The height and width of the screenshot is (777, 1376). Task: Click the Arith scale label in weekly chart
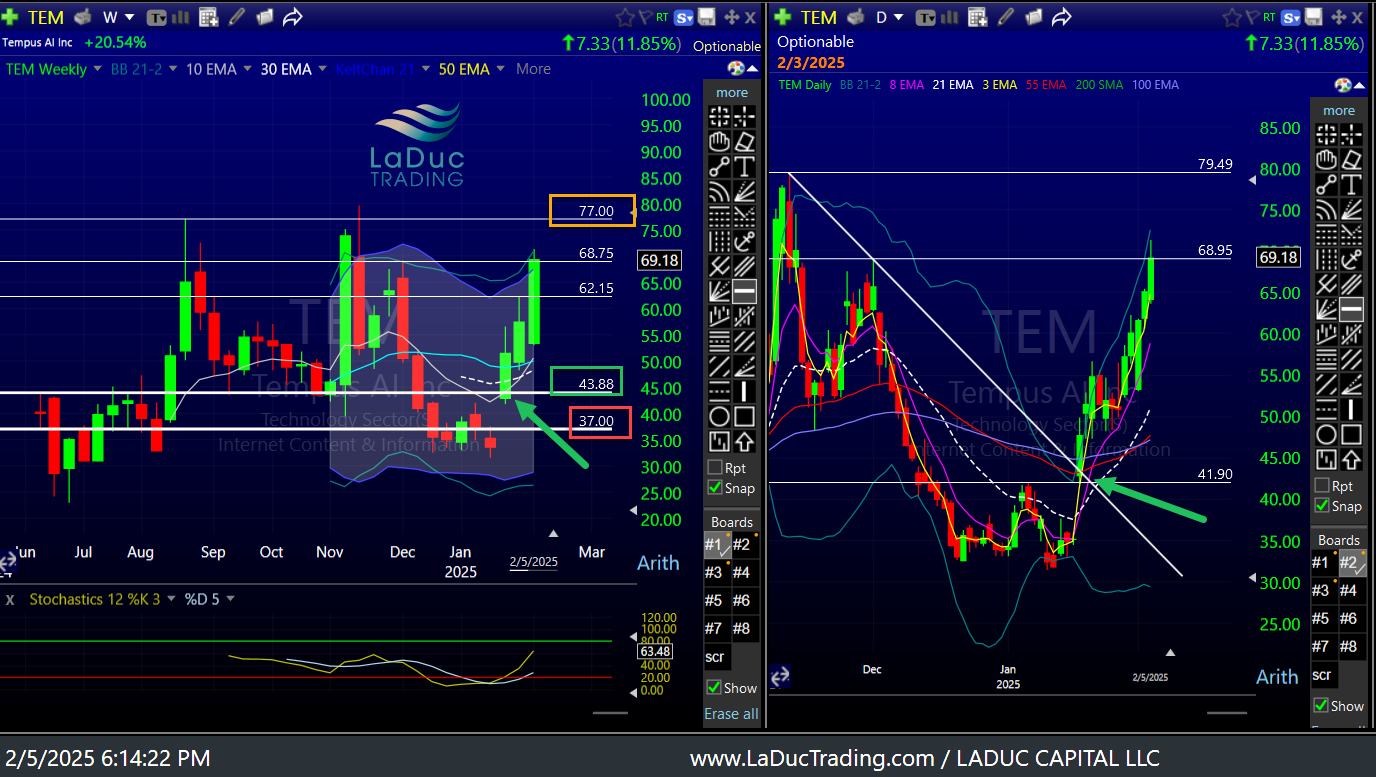[658, 563]
